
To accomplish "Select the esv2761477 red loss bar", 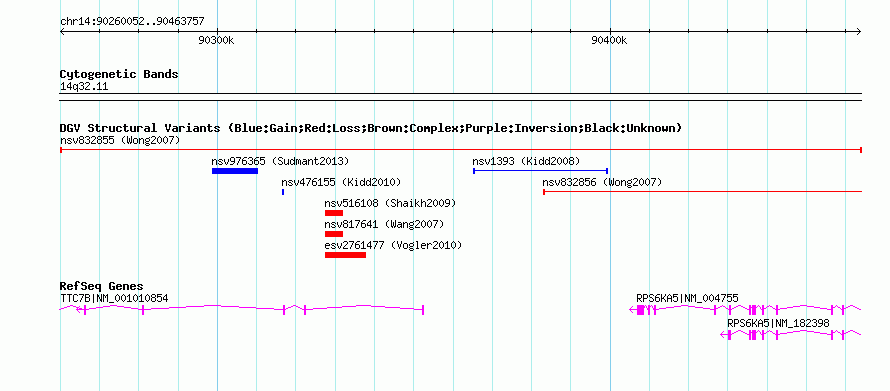I will (x=345, y=255).
